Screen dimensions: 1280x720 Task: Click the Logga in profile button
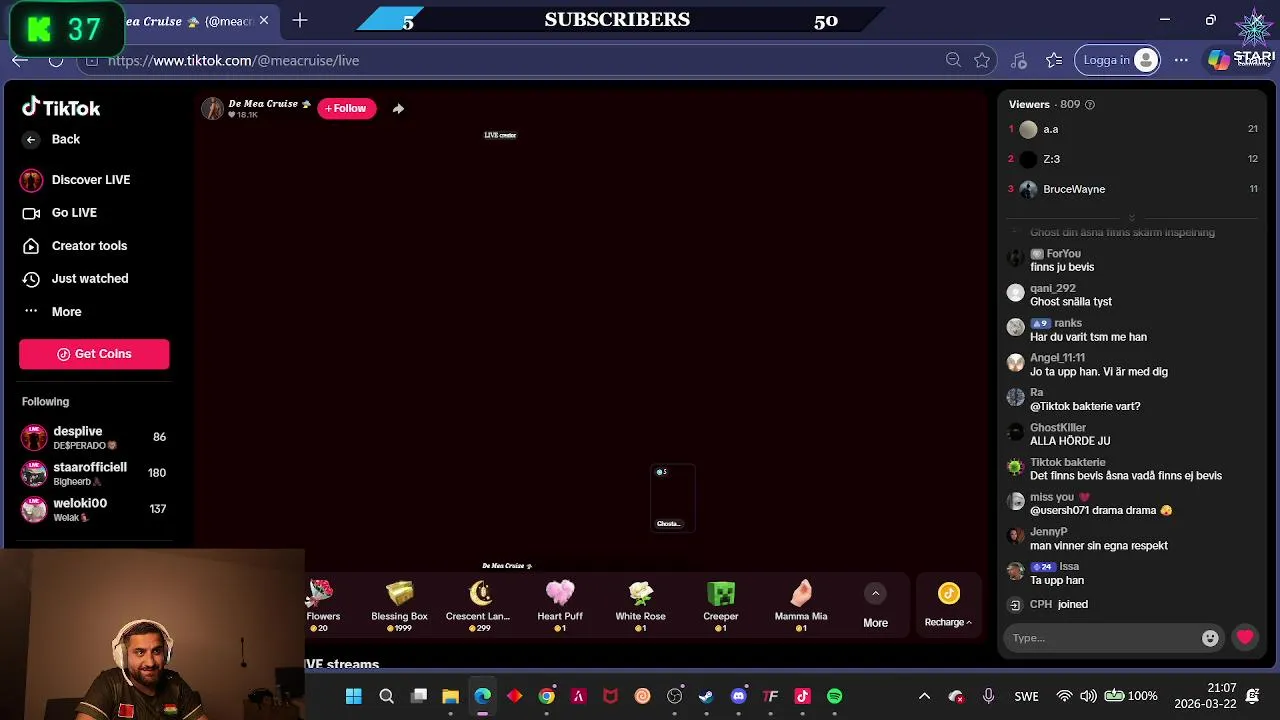(x=1119, y=60)
